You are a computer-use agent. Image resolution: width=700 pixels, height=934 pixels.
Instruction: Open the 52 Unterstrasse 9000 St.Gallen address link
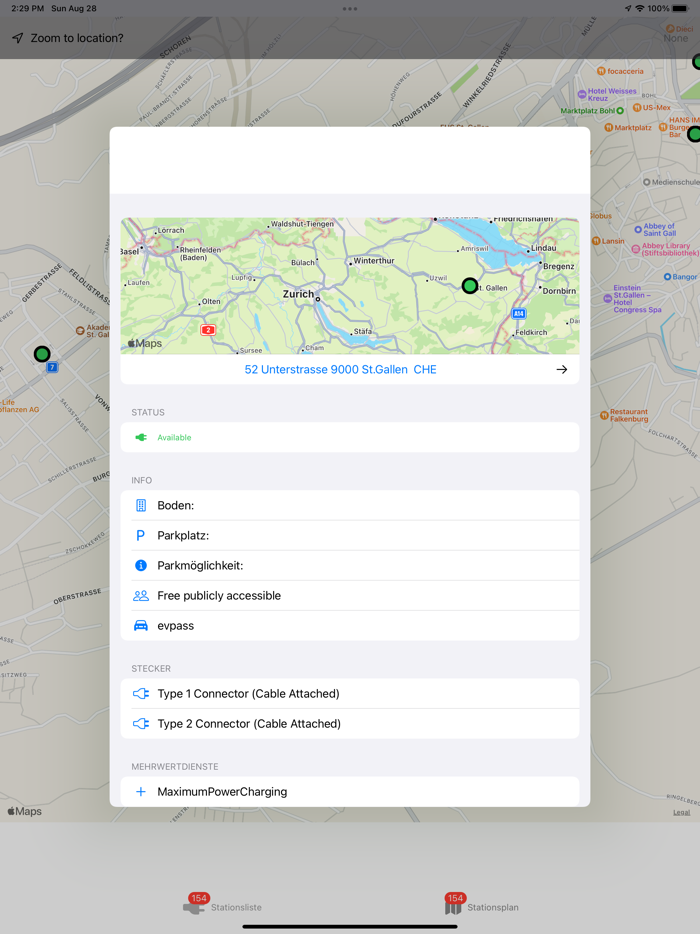click(x=340, y=369)
